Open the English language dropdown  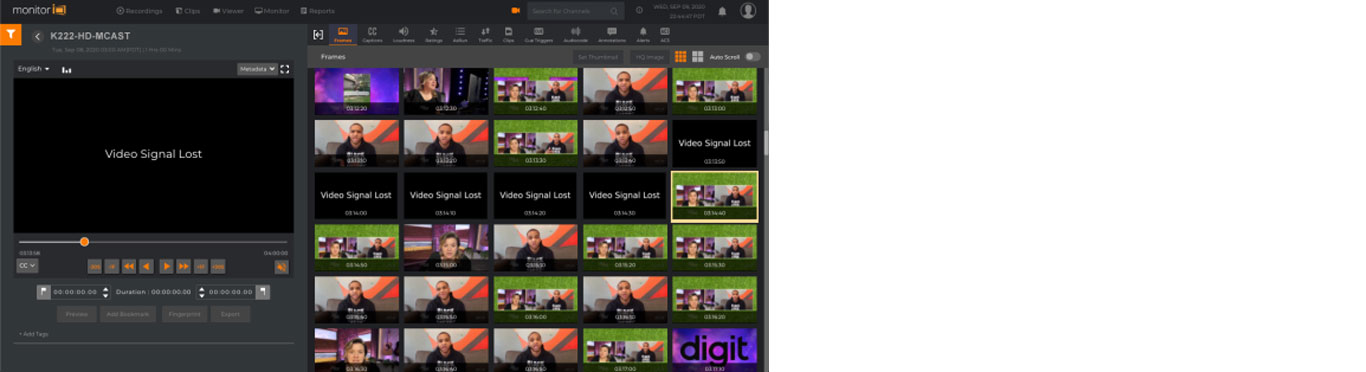click(34, 69)
